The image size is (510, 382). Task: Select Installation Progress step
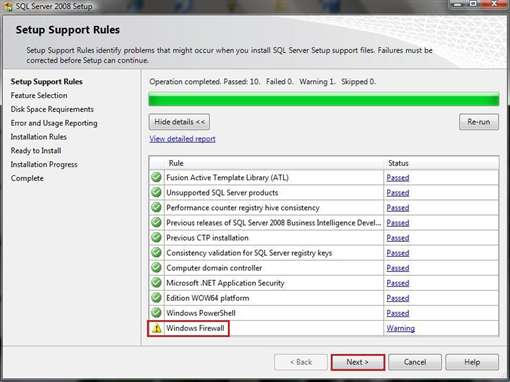tap(44, 164)
